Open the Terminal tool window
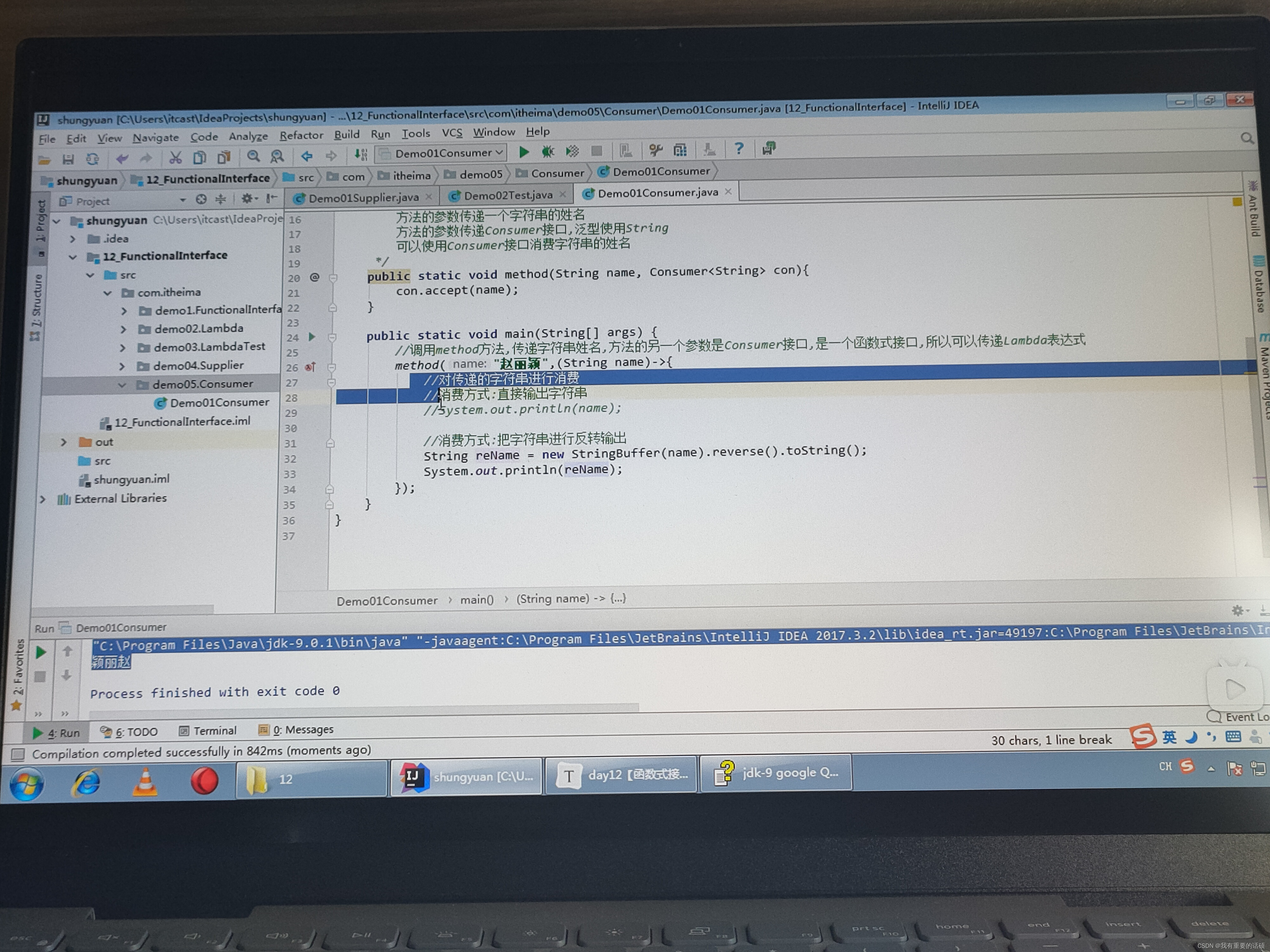Image resolution: width=1270 pixels, height=952 pixels. coord(208,731)
